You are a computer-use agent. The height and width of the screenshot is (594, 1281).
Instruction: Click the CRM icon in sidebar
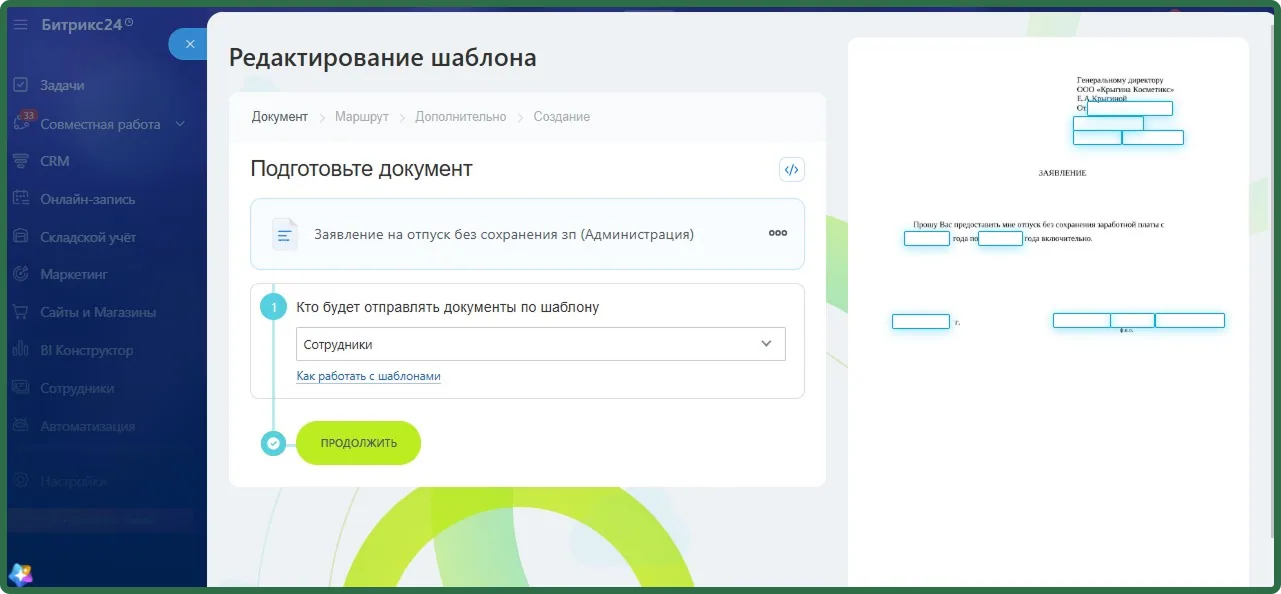click(20, 161)
